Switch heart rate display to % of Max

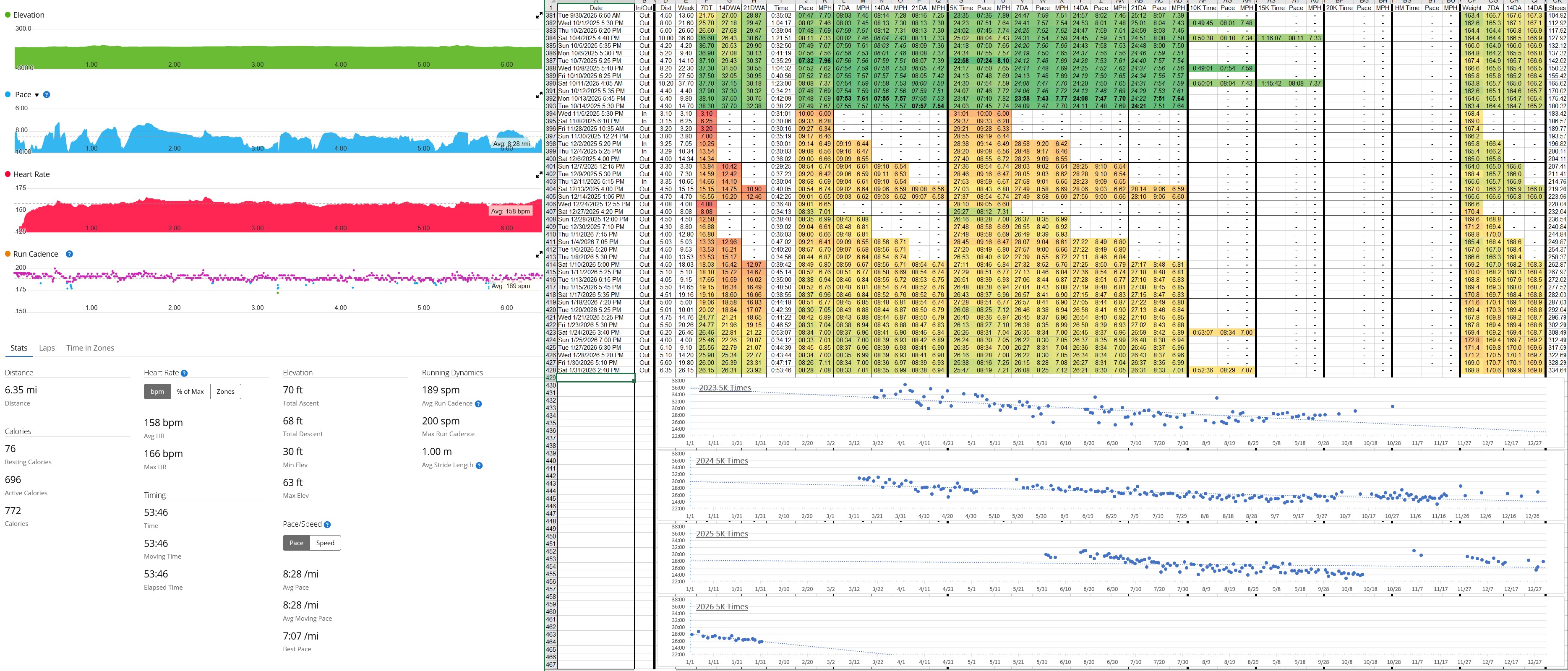coord(190,392)
